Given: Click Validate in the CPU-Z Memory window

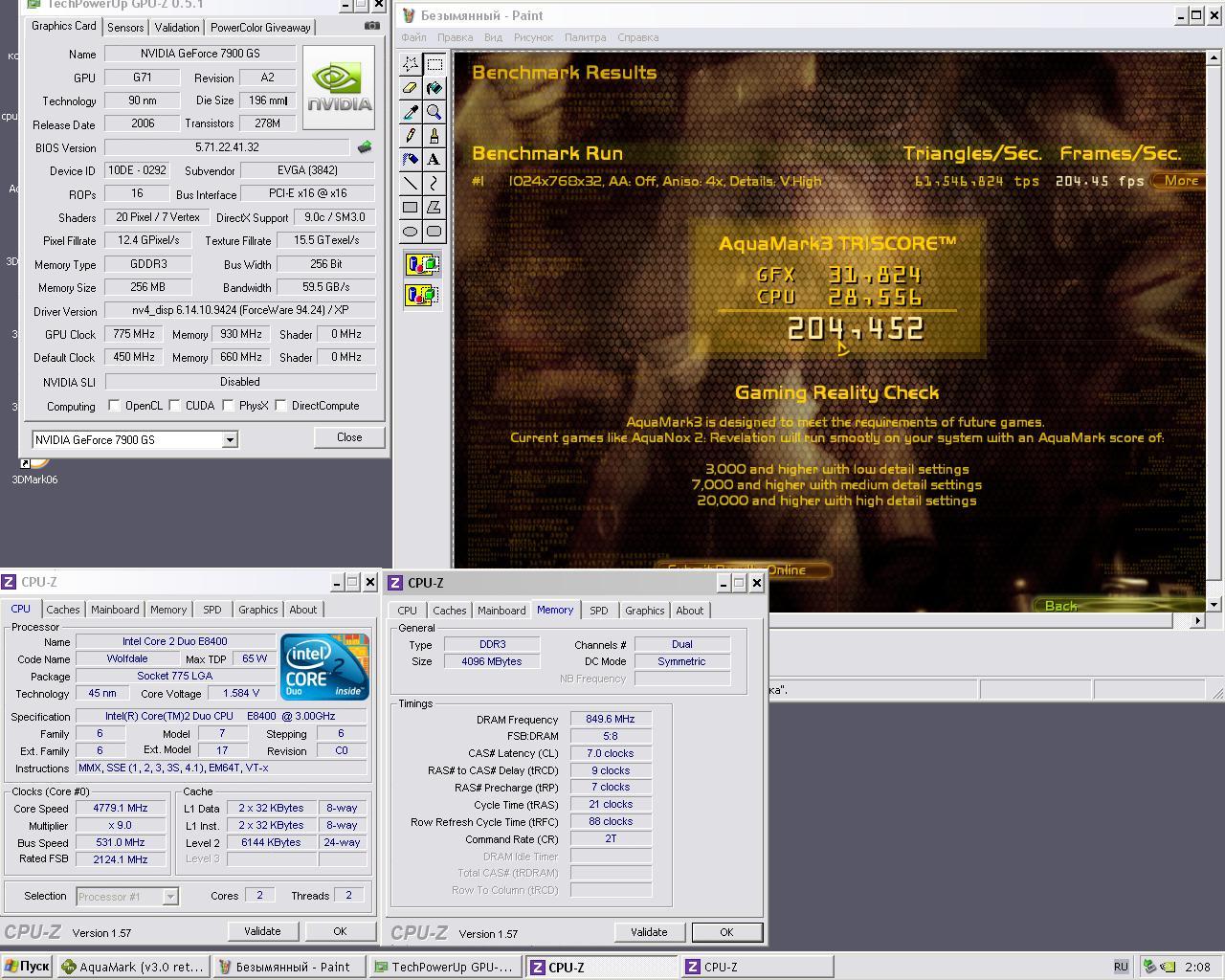Looking at the screenshot, I should point(649,932).
